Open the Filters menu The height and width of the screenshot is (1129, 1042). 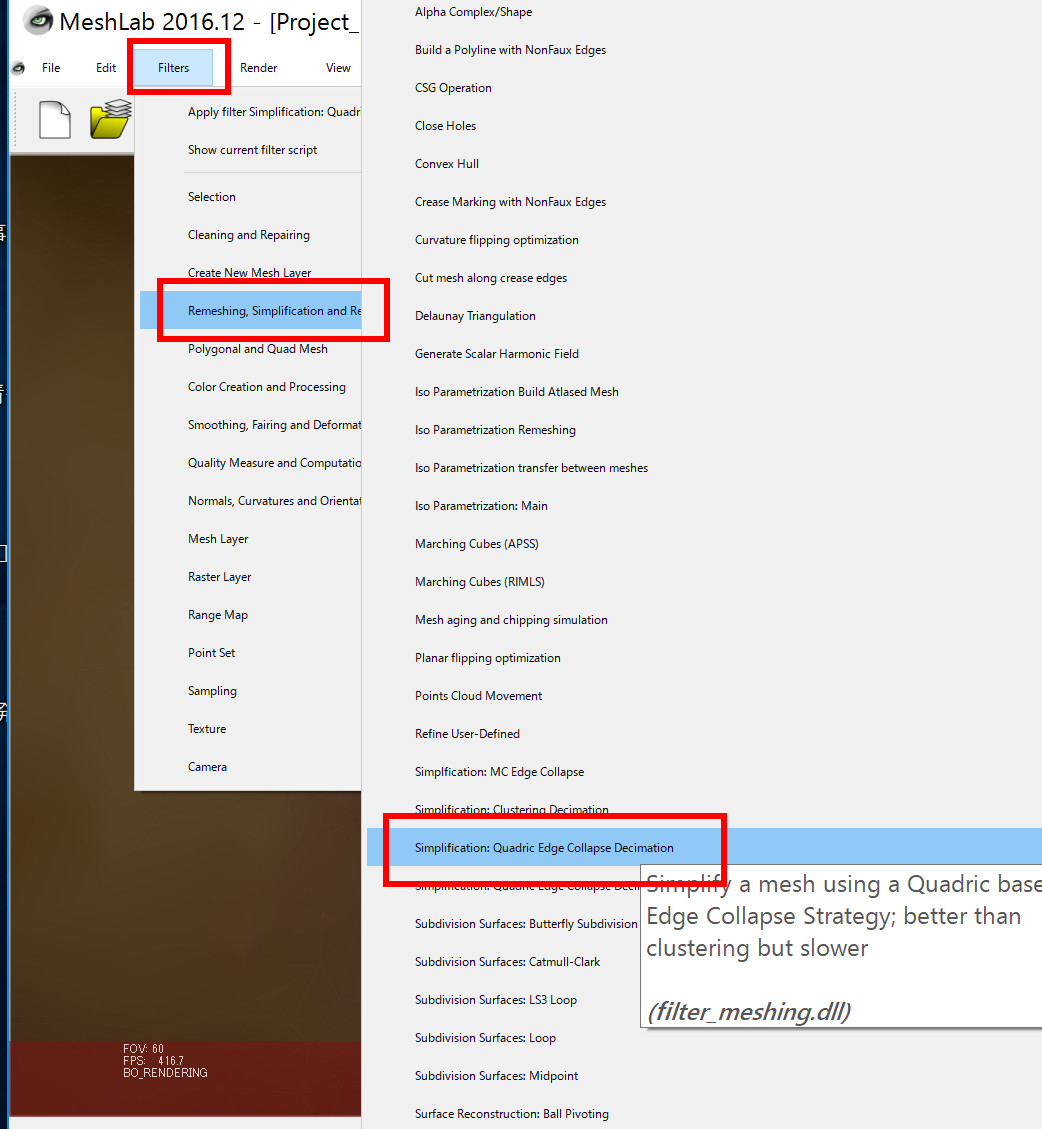[174, 68]
